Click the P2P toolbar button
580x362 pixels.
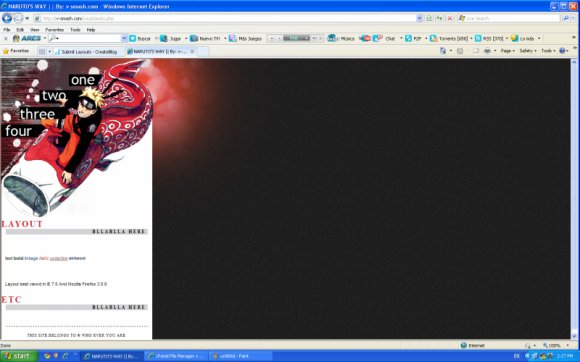point(413,38)
